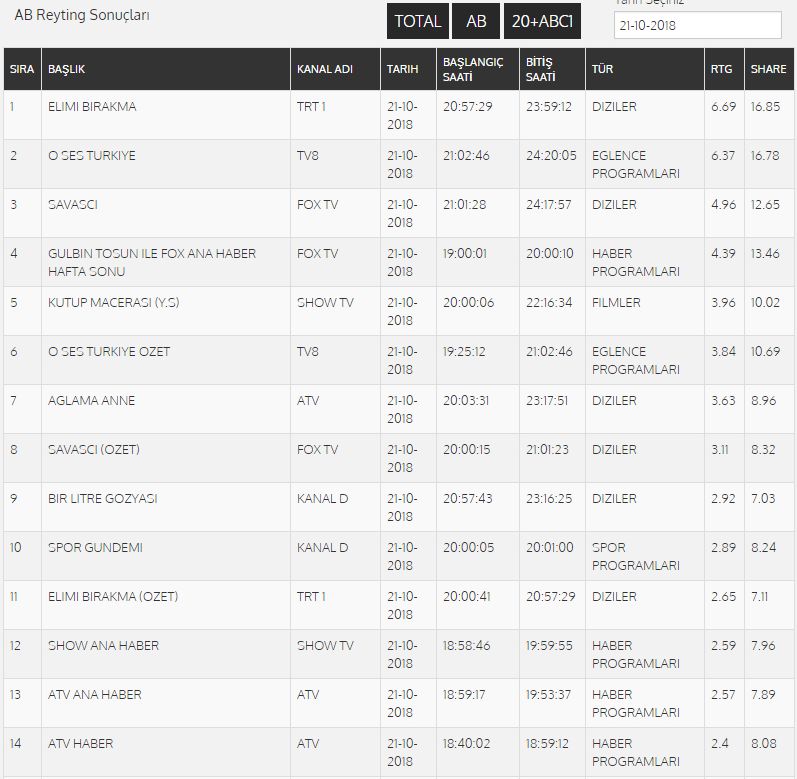This screenshot has height=779, width=797.
Task: Click end time 23:17:51 in AGLAMA ANNE row
Action: click(x=547, y=400)
